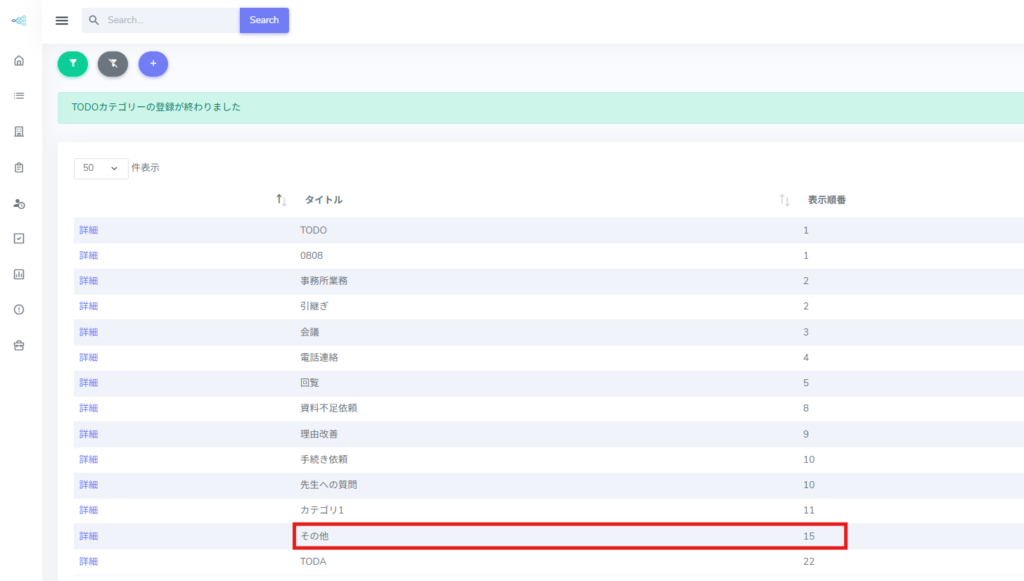Click the building icon in the sidebar
Viewport: 1024px width, 581px height.
pyautogui.click(x=18, y=132)
